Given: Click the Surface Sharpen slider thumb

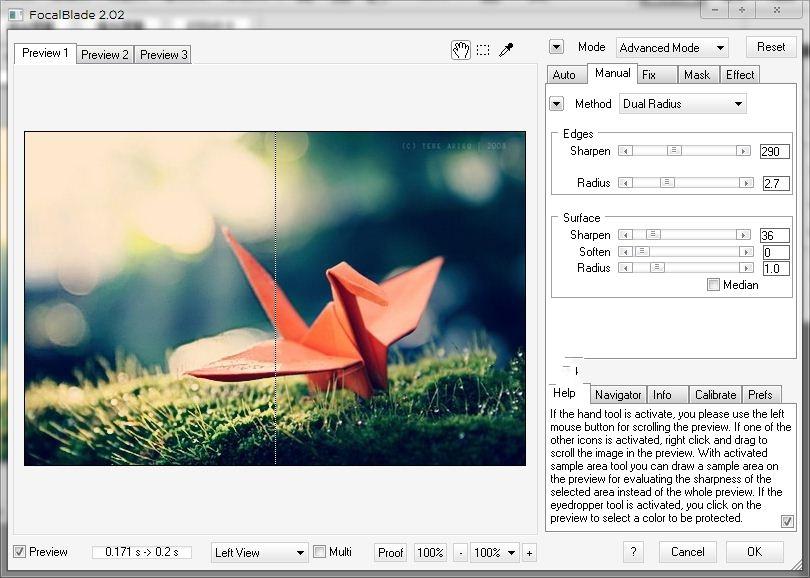Looking at the screenshot, I should coord(653,235).
